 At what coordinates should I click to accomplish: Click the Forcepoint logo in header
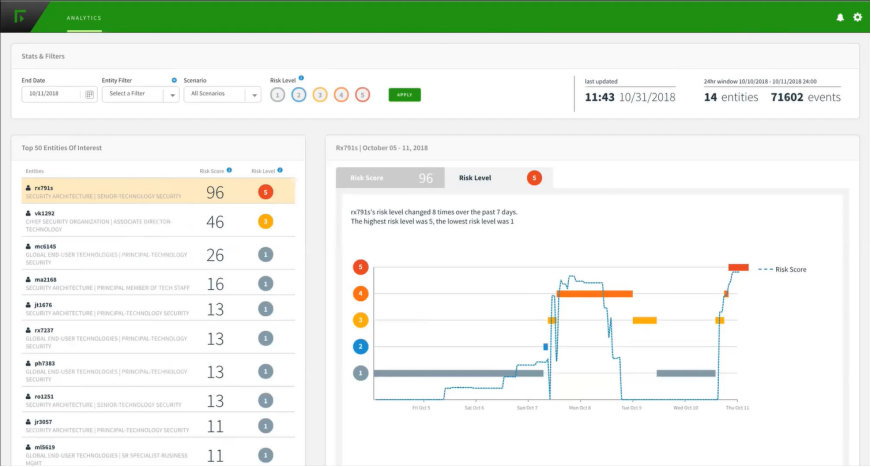click(20, 16)
